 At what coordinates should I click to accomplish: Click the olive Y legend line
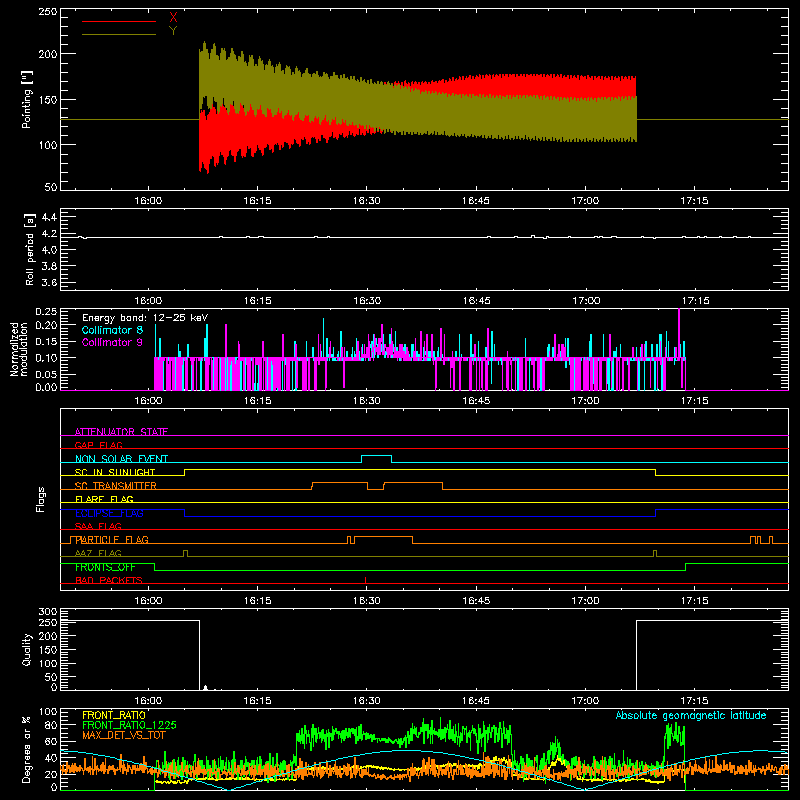[119, 34]
